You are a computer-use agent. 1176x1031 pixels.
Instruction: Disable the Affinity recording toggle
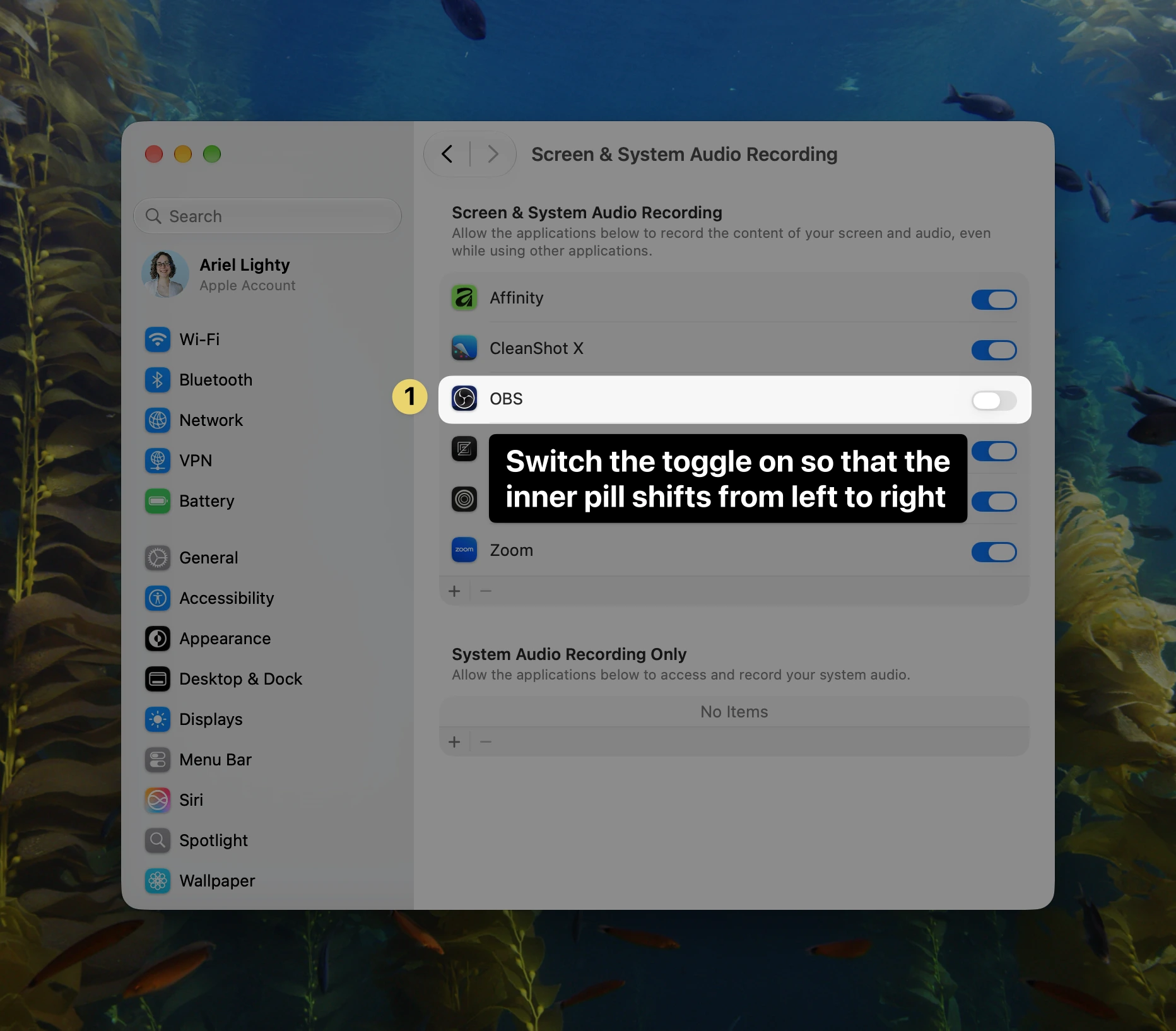(x=994, y=299)
